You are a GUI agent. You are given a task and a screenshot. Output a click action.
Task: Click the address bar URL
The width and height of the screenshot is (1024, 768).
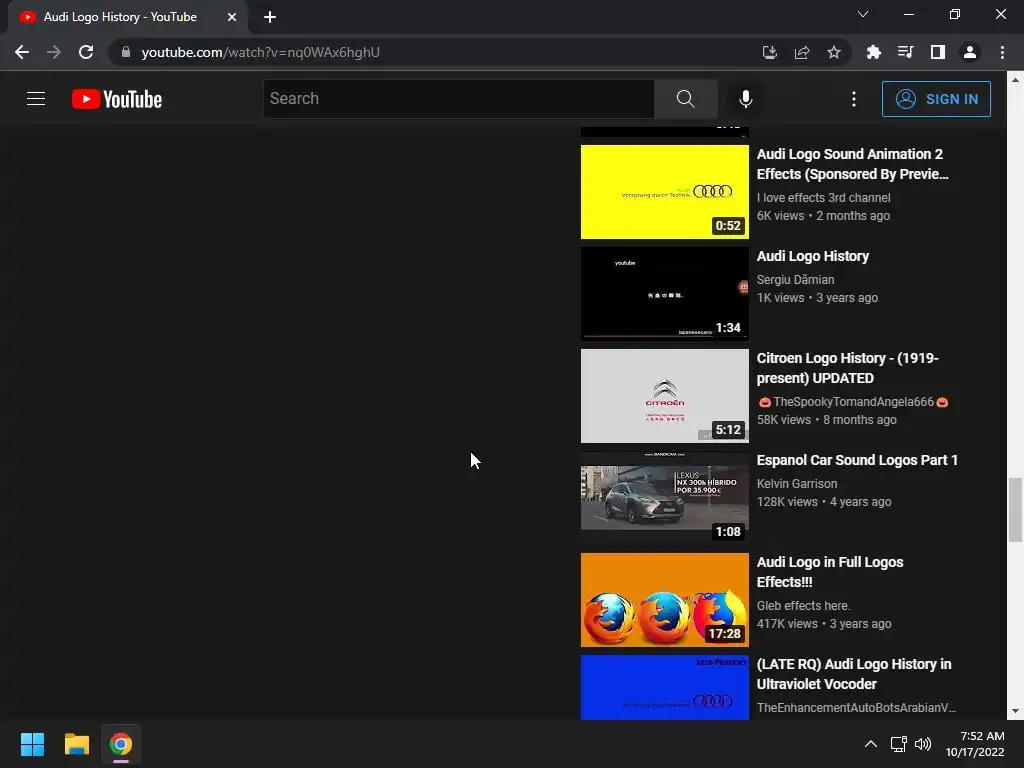[261, 52]
